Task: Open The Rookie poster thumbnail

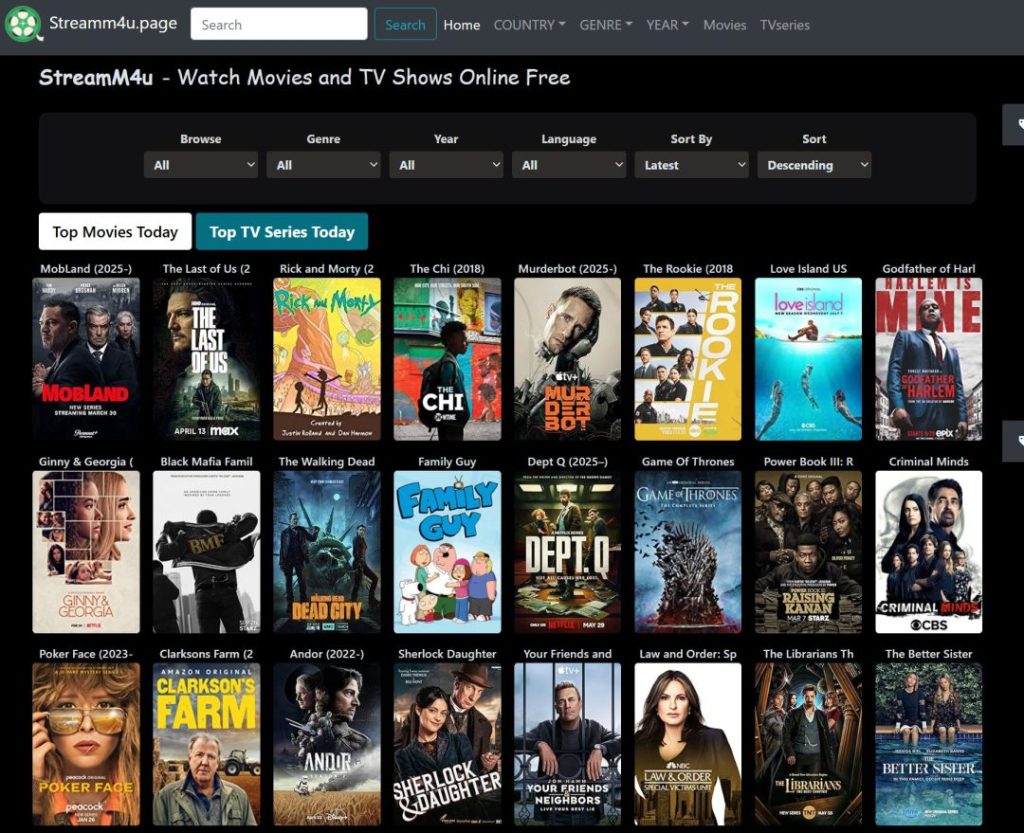Action: 688,359
